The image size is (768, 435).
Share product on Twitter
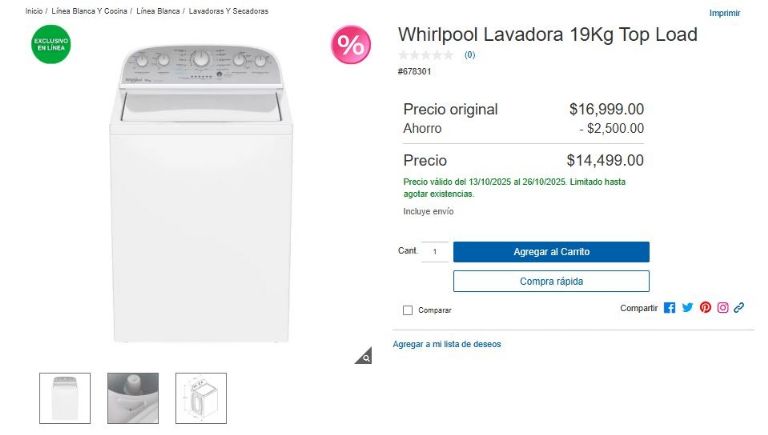[x=688, y=308]
